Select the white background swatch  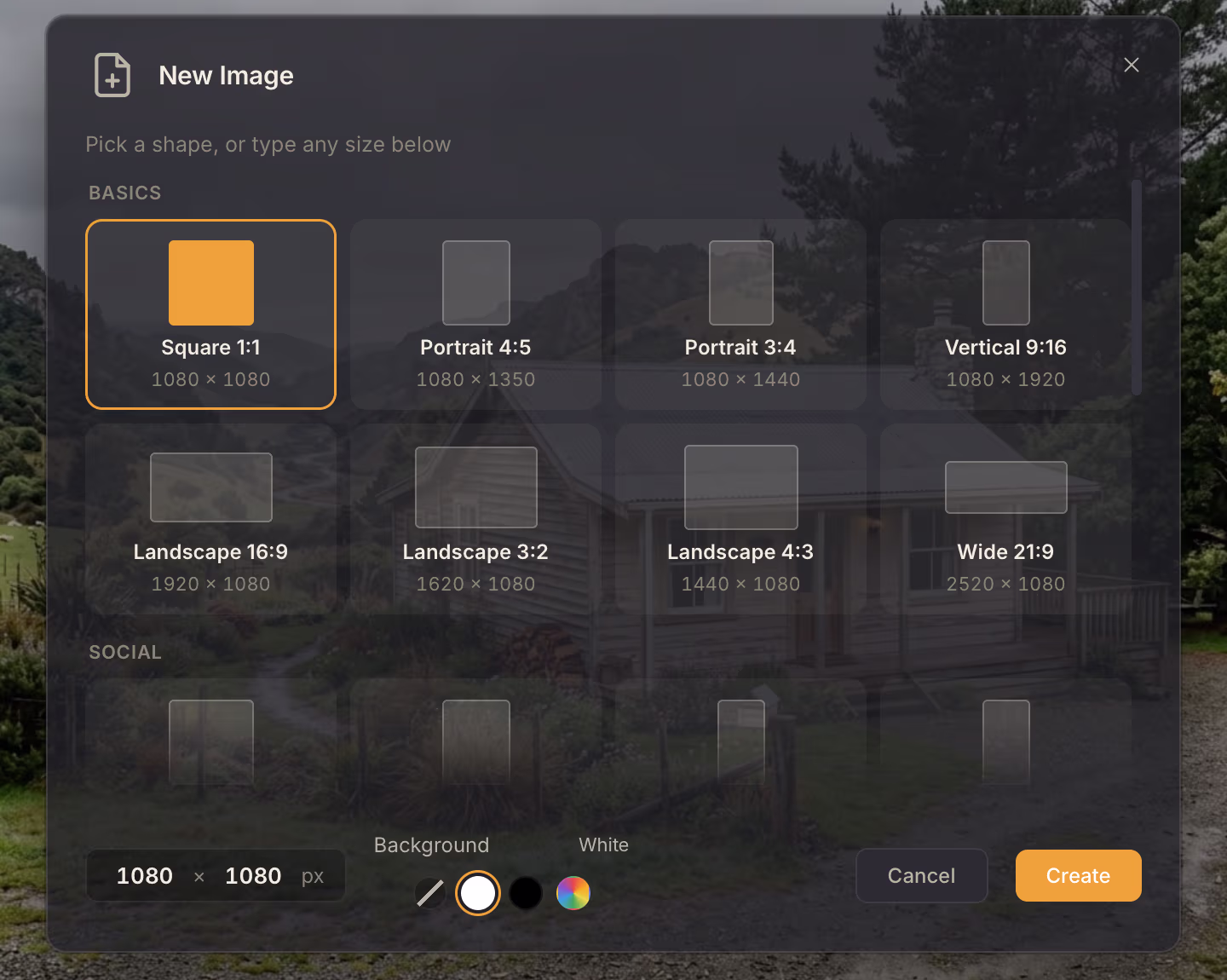(478, 893)
